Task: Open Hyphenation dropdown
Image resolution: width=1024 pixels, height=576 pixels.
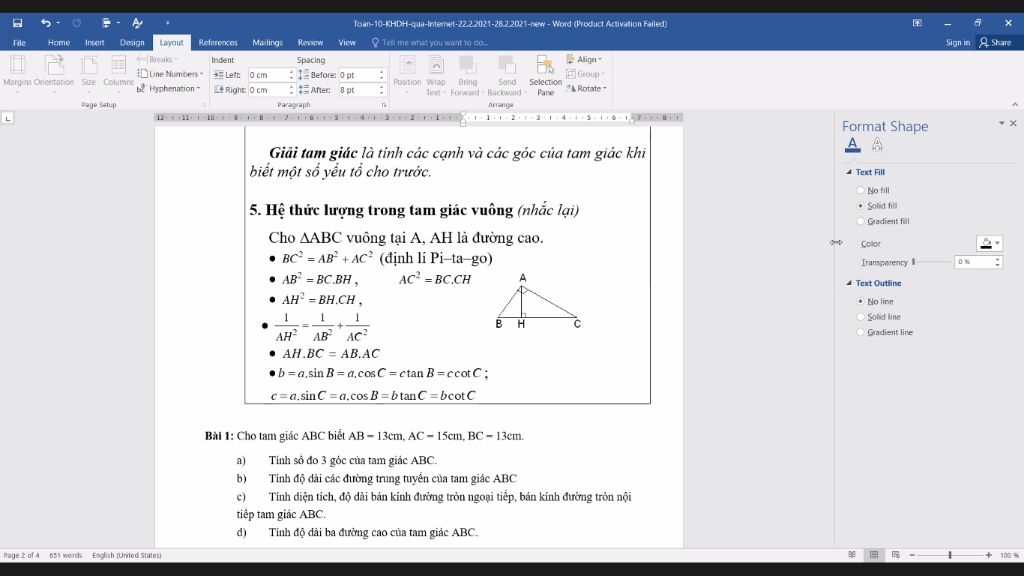Action: (x=168, y=89)
